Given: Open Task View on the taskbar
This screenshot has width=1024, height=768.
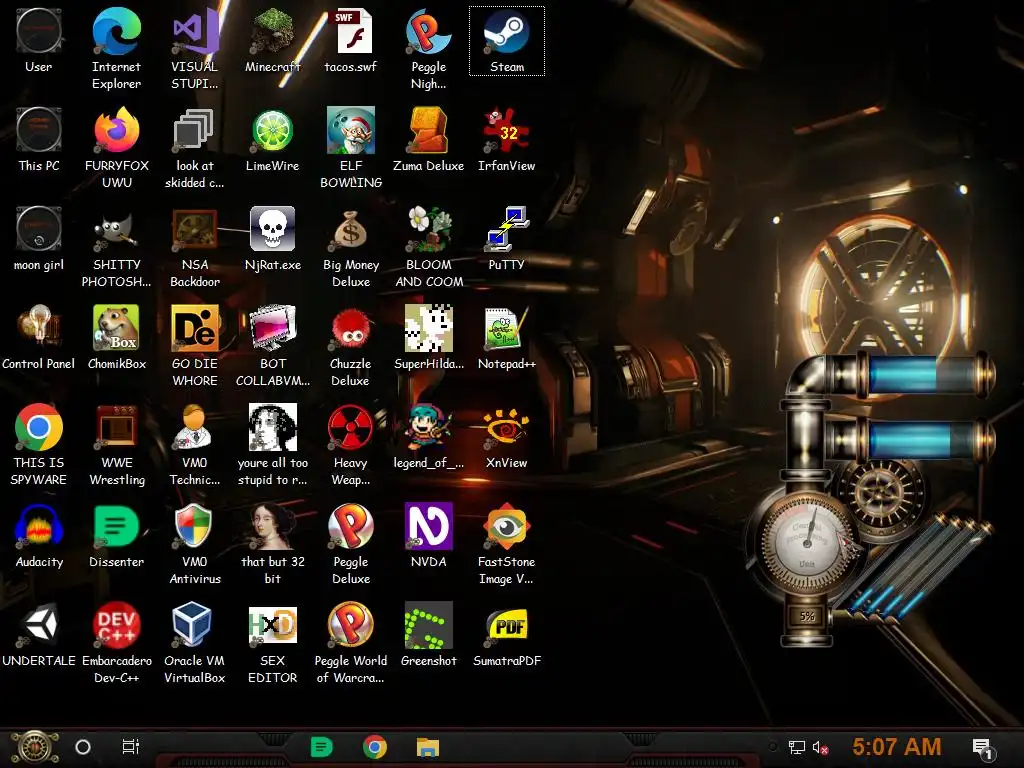Looking at the screenshot, I should tap(131, 746).
